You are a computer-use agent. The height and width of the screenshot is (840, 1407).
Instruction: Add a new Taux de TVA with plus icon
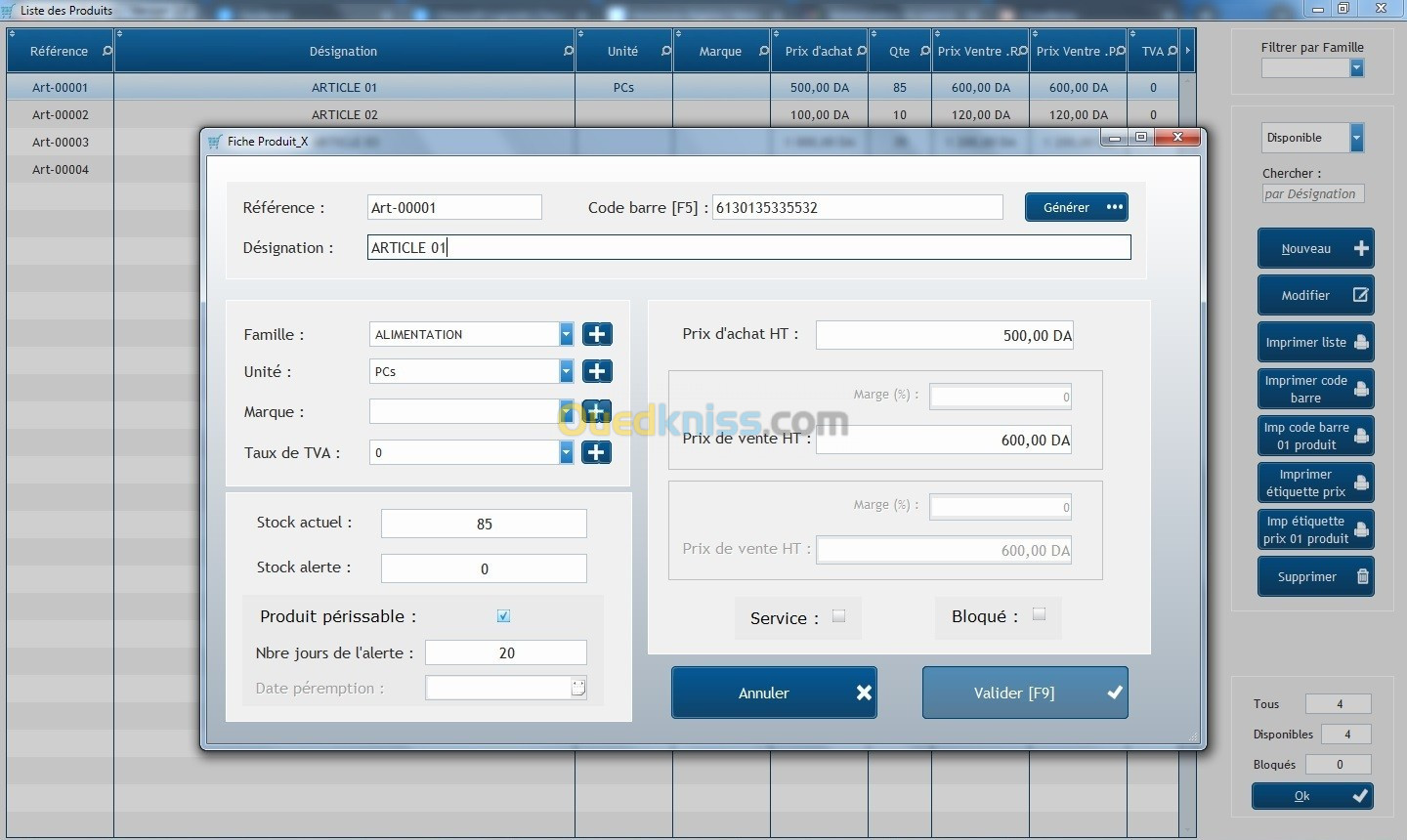point(597,452)
